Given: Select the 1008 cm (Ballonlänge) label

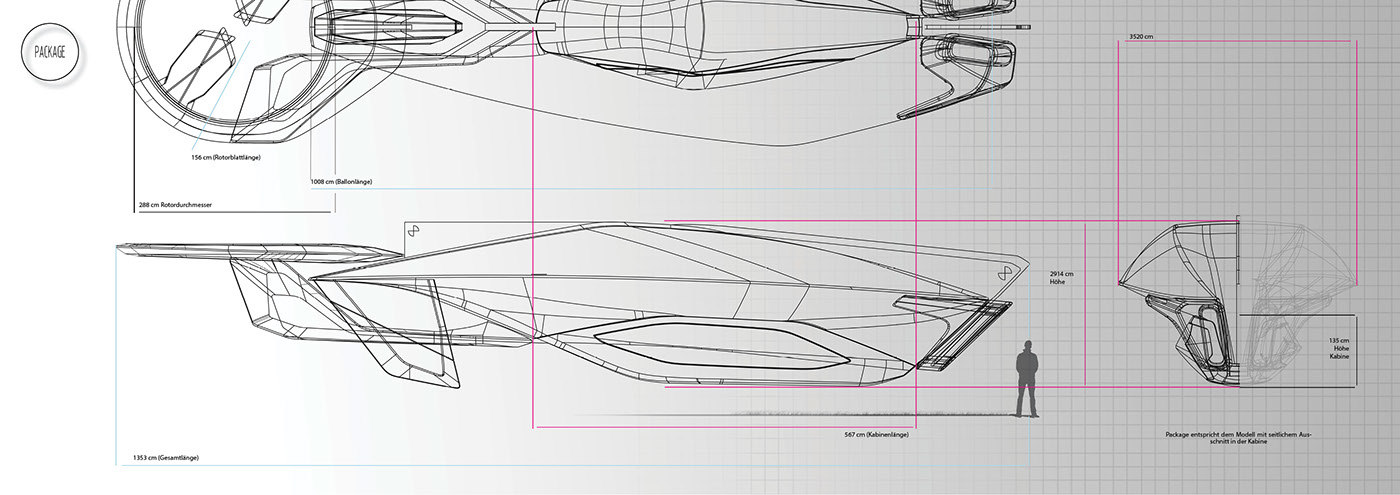Looking at the screenshot, I should [341, 182].
